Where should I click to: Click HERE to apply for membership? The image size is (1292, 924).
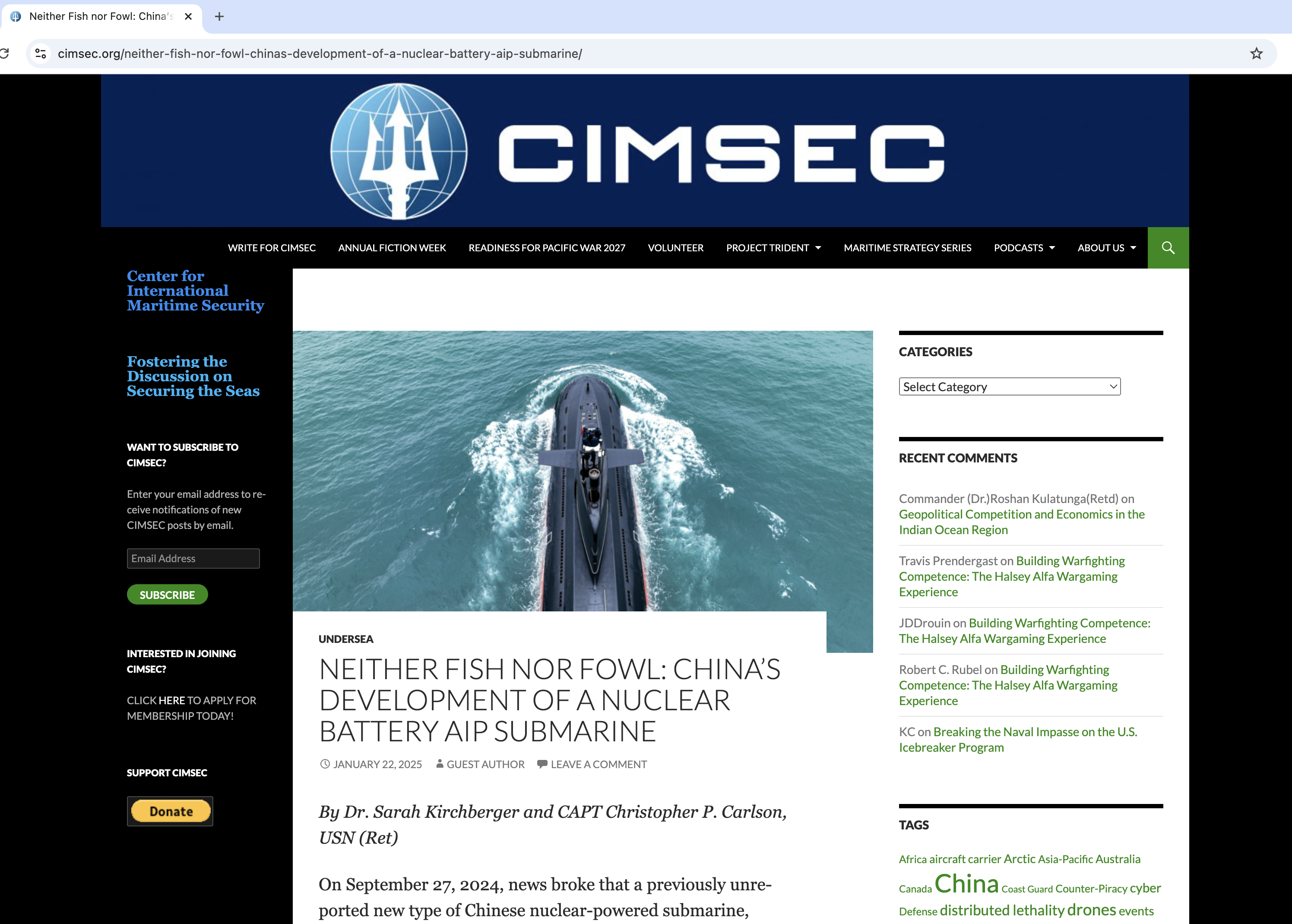click(171, 700)
